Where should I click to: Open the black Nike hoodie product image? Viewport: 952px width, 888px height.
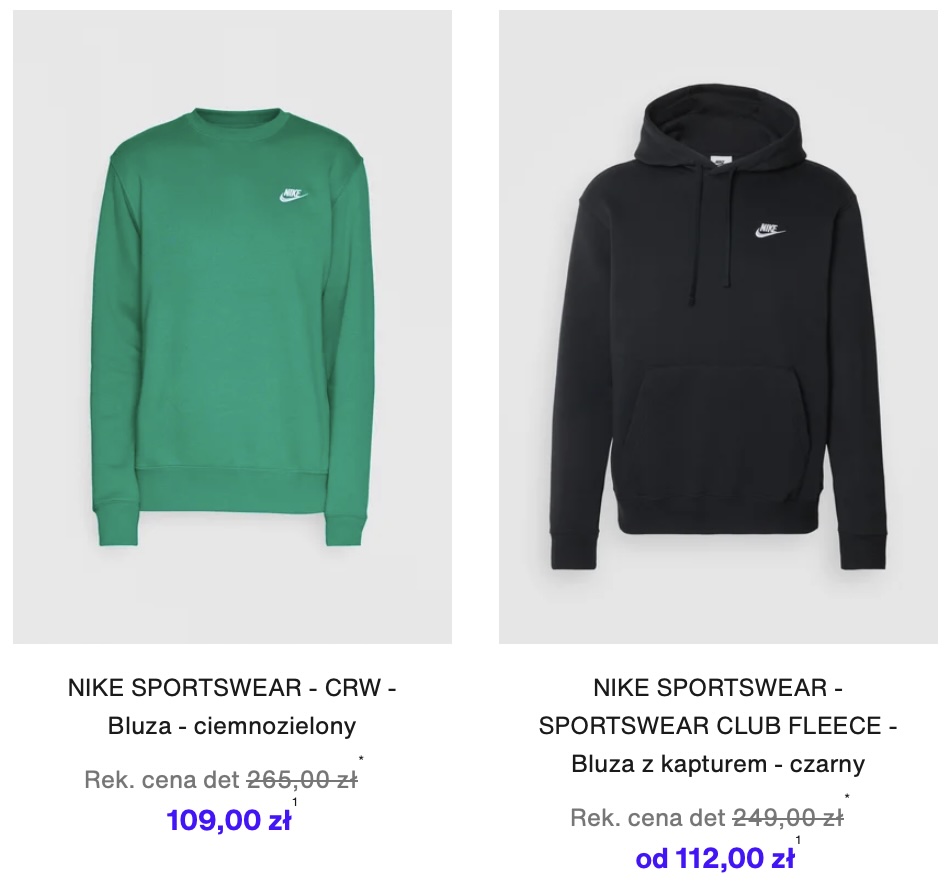coord(718,327)
